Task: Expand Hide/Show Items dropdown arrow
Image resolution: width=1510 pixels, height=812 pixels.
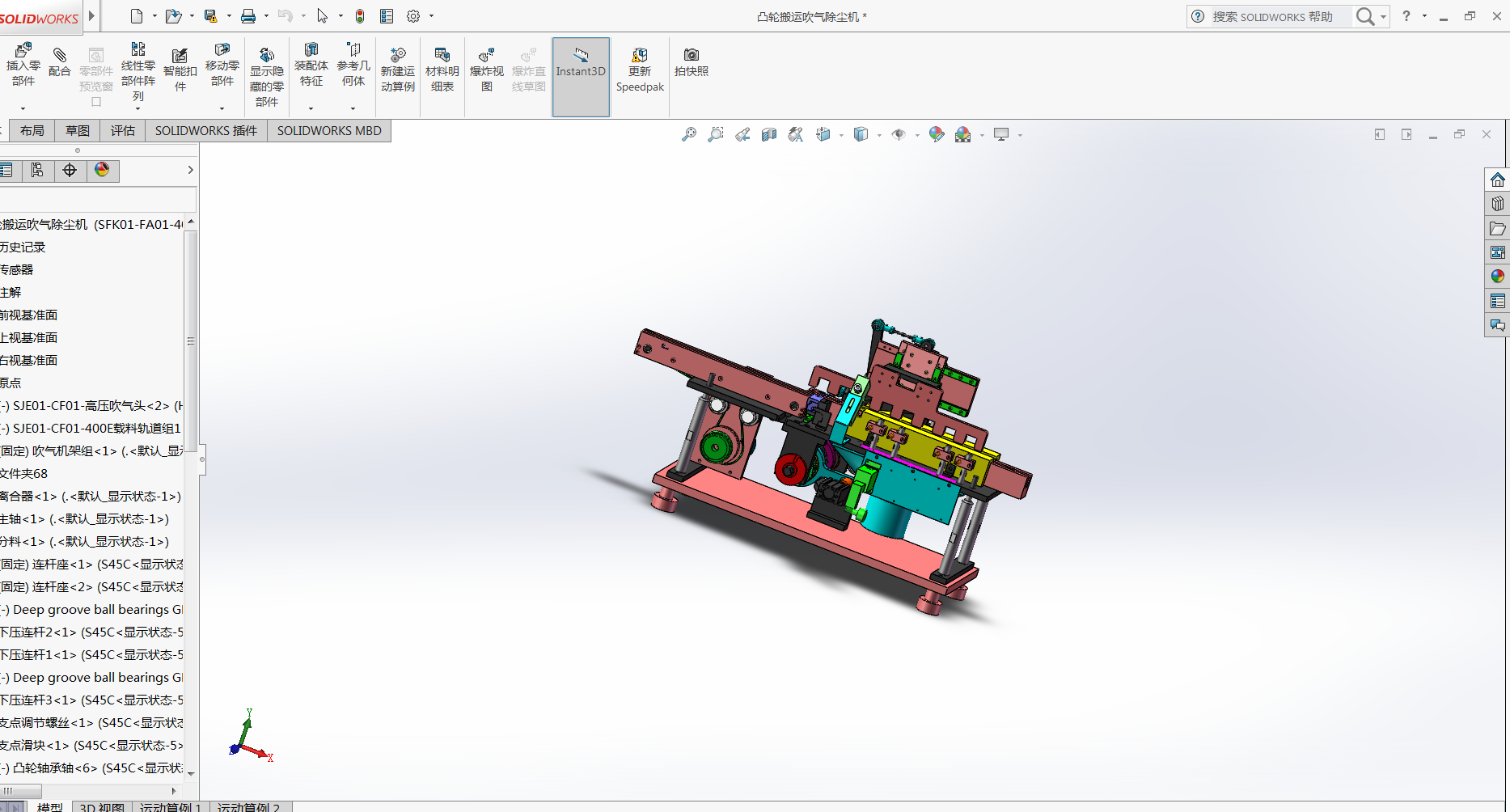Action: click(x=917, y=136)
